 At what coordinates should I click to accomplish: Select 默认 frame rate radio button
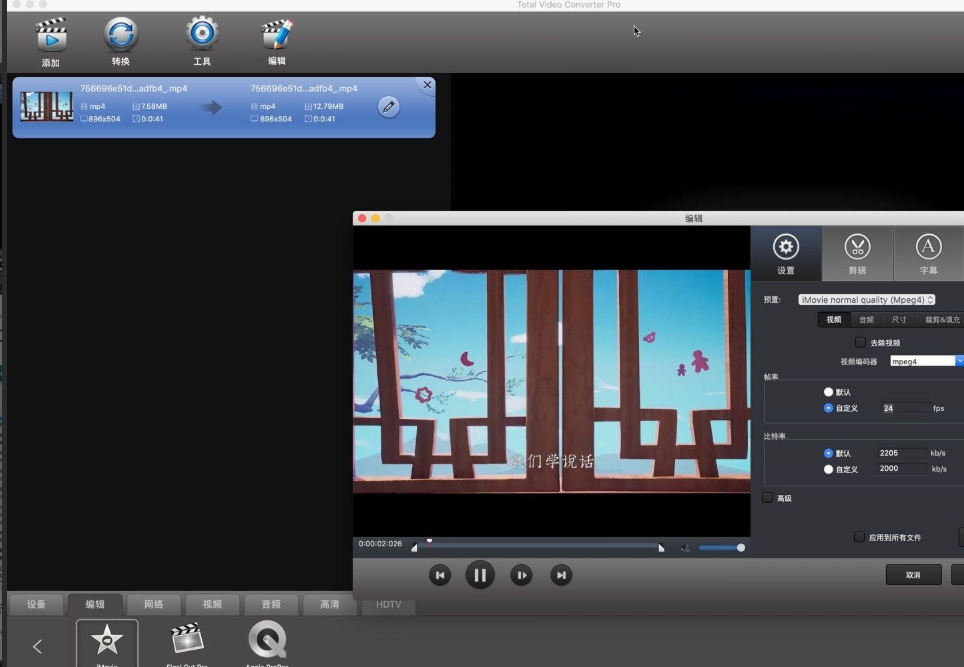click(828, 392)
